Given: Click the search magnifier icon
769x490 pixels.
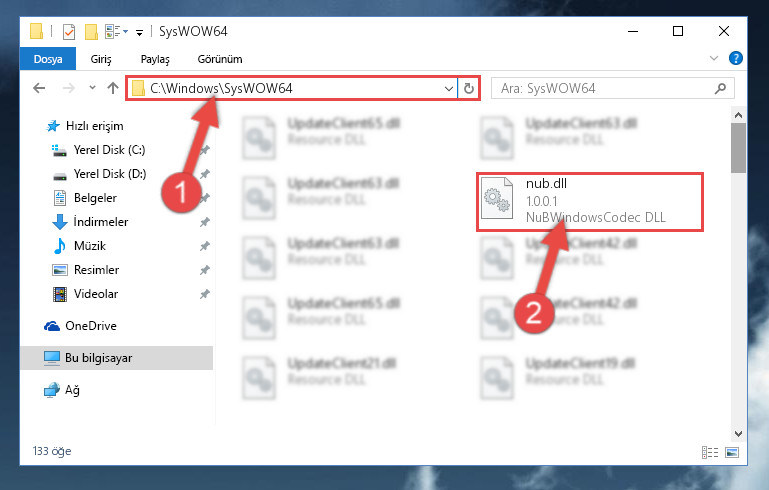Looking at the screenshot, I should coord(720,89).
